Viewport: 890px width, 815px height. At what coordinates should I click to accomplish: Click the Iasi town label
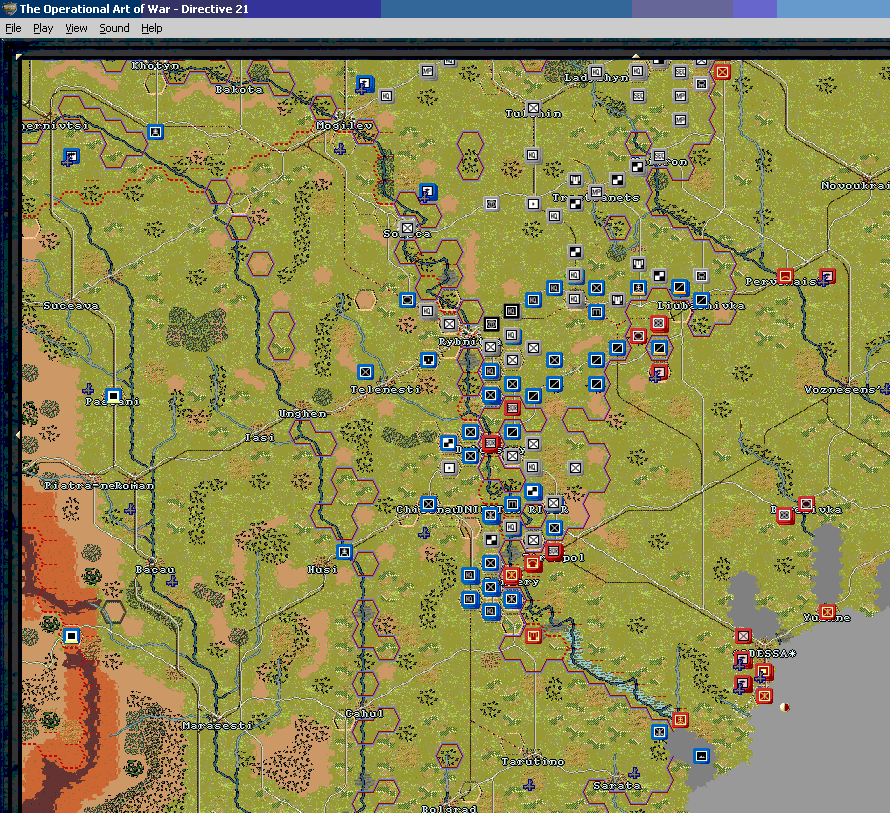coord(259,438)
